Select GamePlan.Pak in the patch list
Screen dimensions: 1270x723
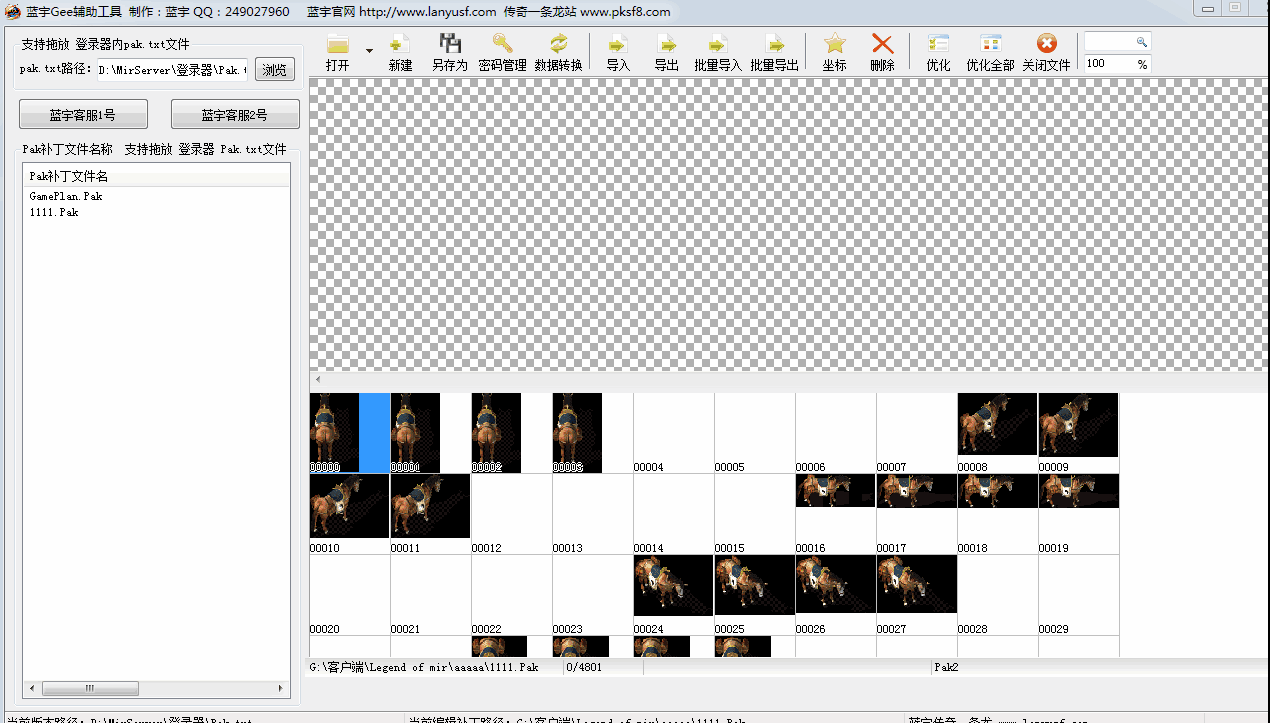point(66,196)
